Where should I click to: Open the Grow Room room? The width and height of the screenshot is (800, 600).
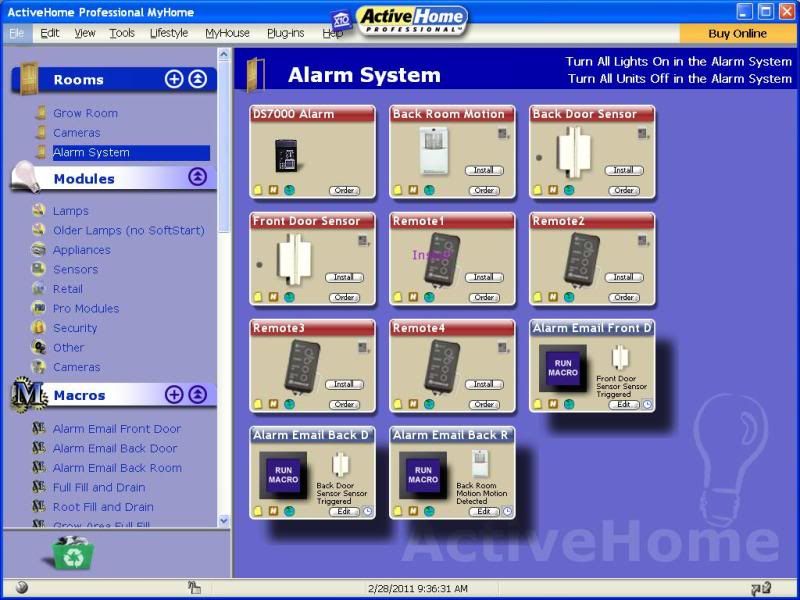click(x=85, y=113)
